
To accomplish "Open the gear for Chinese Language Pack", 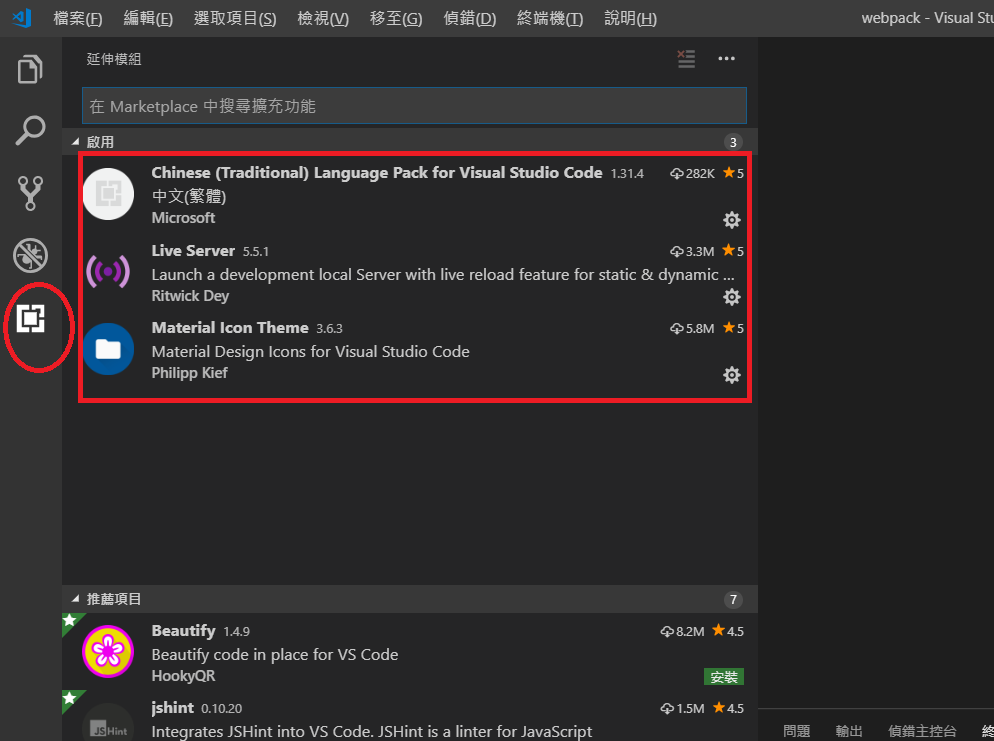I will 731,220.
